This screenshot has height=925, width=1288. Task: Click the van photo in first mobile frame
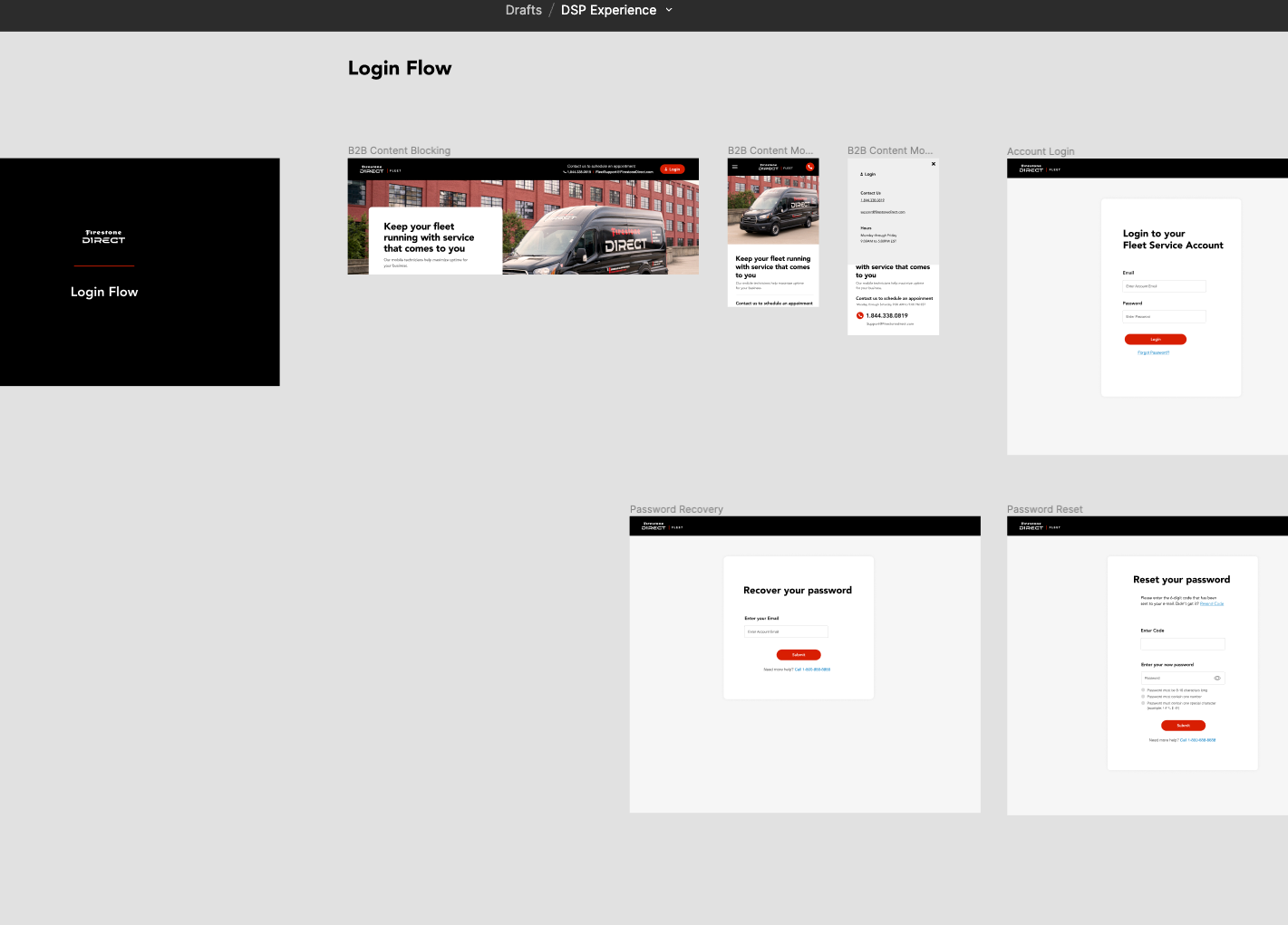(x=773, y=210)
